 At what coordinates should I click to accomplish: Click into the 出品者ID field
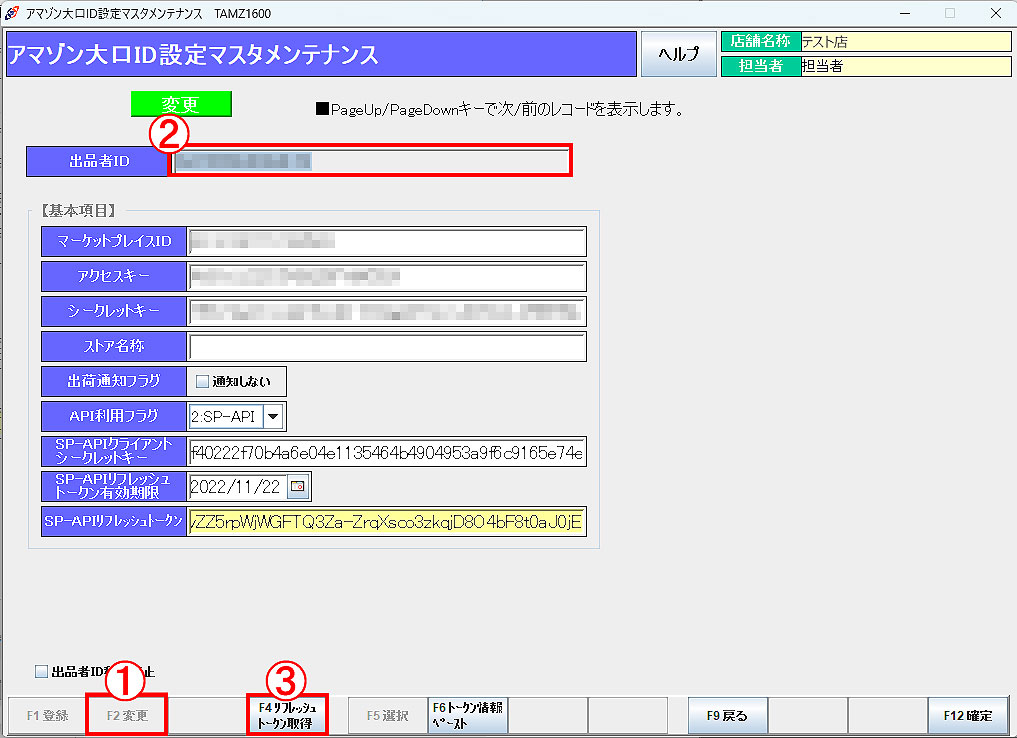coord(370,161)
